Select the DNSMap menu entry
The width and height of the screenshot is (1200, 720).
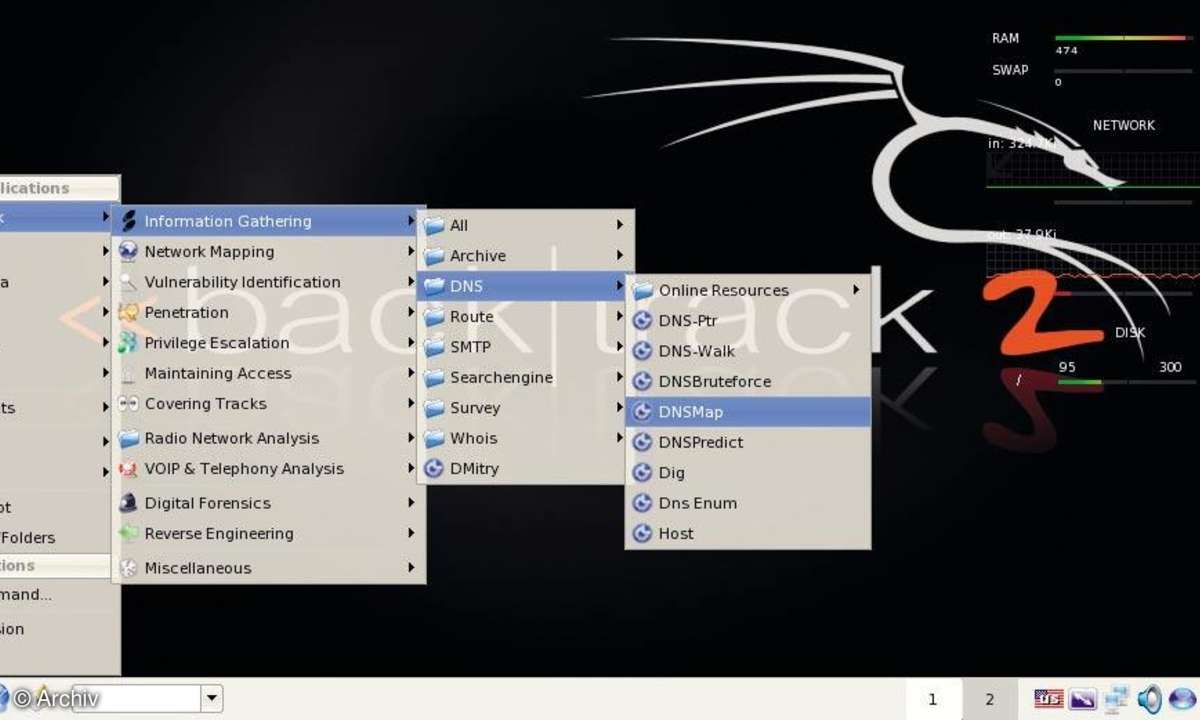coord(748,412)
